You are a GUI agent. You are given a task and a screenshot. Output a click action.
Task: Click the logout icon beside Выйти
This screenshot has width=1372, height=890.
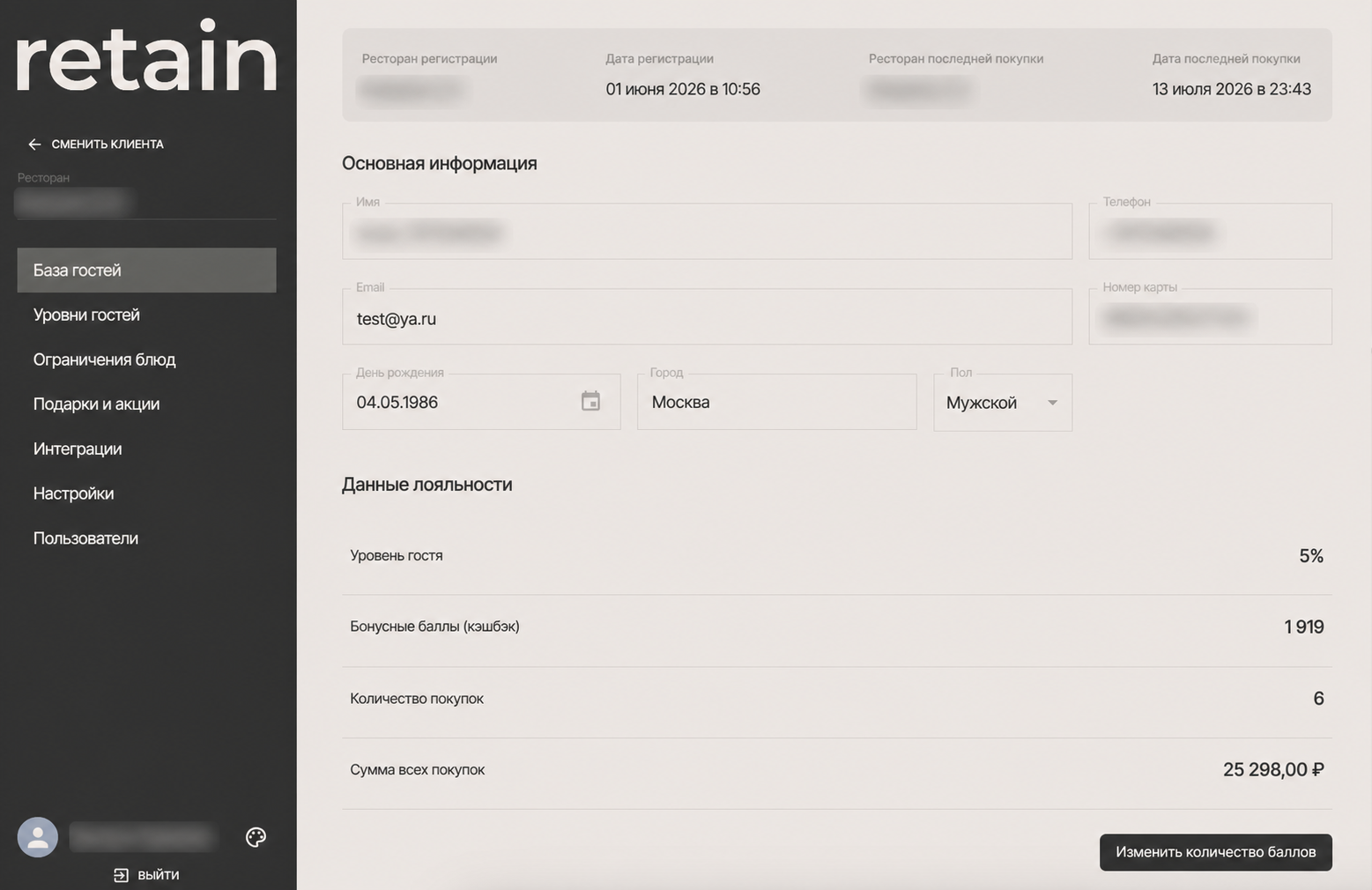tap(121, 875)
